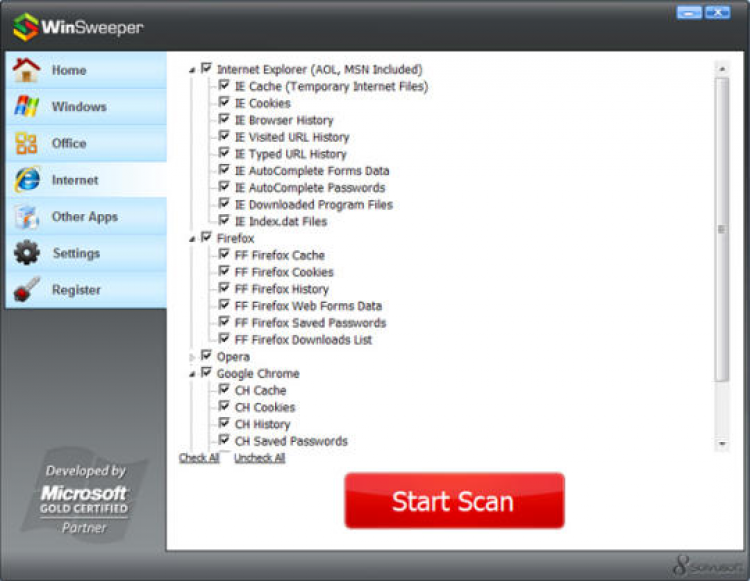Uncheck the Google Chrome group

click(206, 372)
